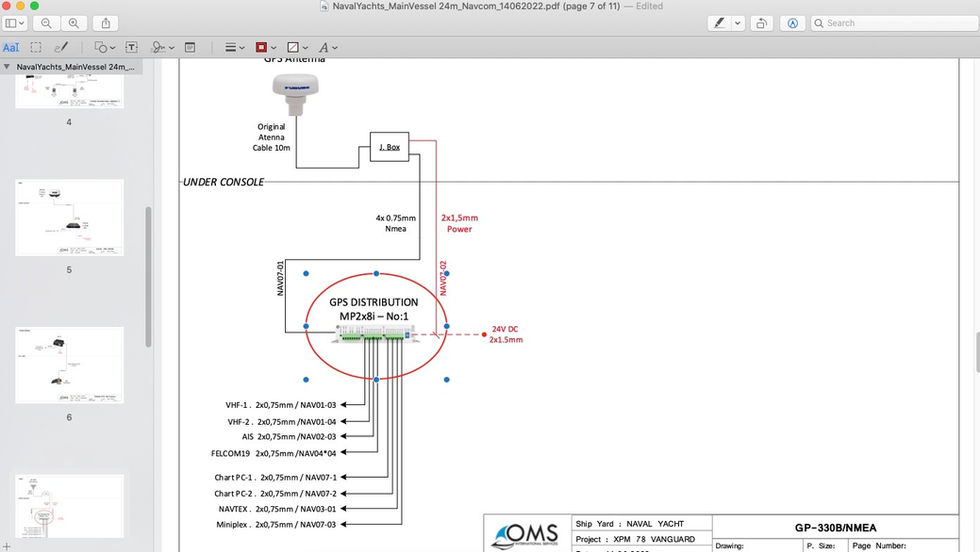Select the Text Selection tool
Screen dimensions: 980x552
[11, 48]
